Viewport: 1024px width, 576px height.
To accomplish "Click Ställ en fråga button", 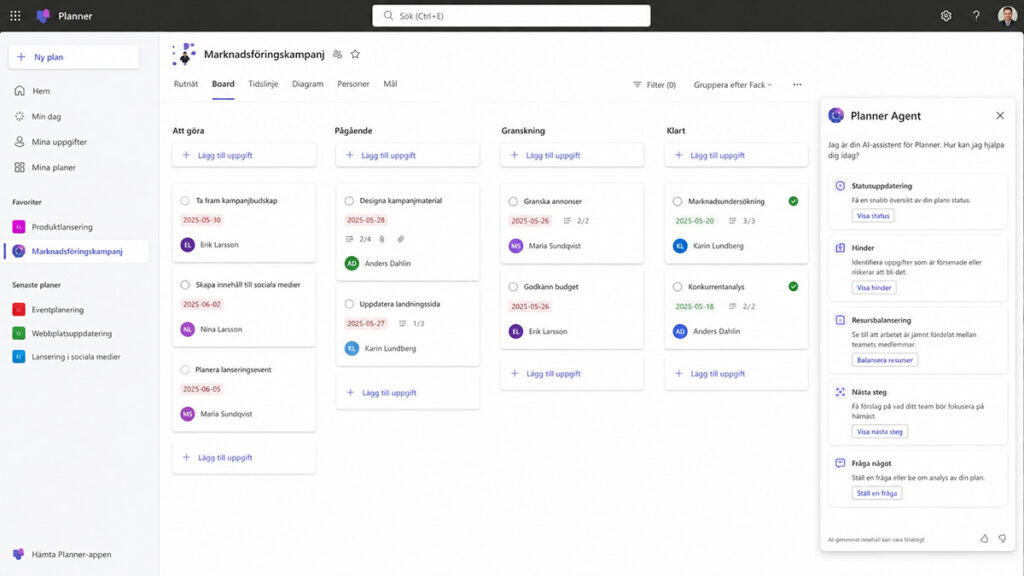I will (x=876, y=493).
